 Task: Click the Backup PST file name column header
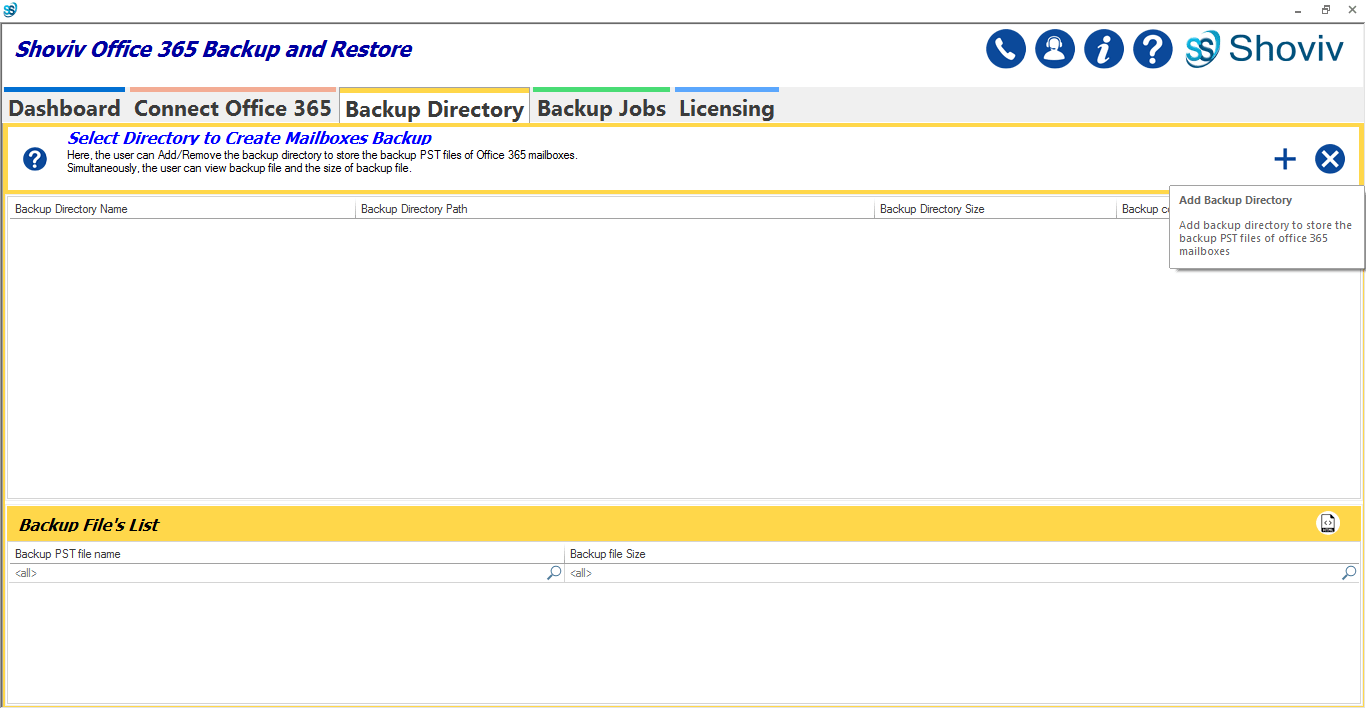pyautogui.click(x=287, y=554)
